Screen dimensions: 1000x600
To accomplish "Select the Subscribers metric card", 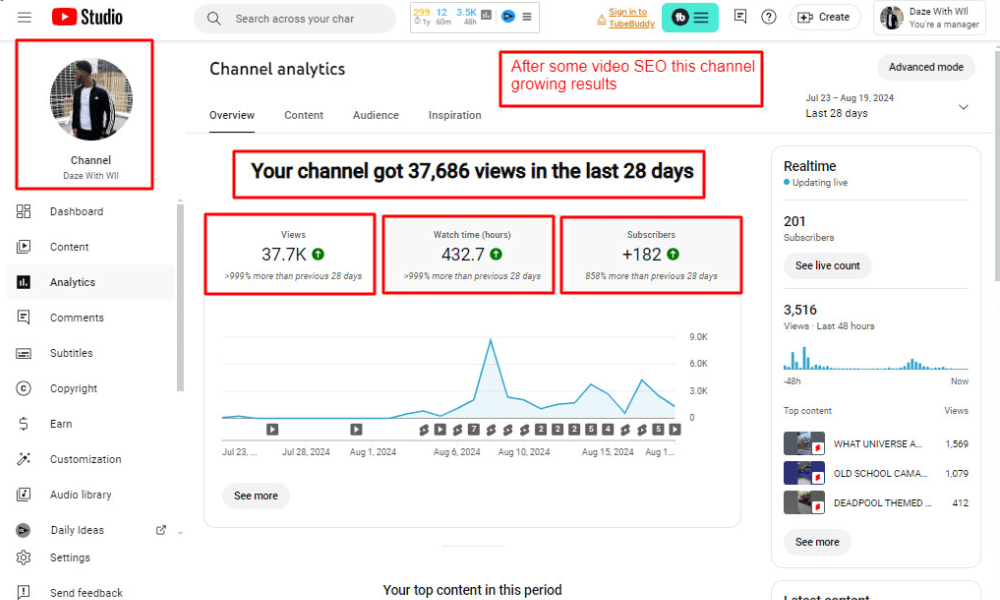I will 651,254.
